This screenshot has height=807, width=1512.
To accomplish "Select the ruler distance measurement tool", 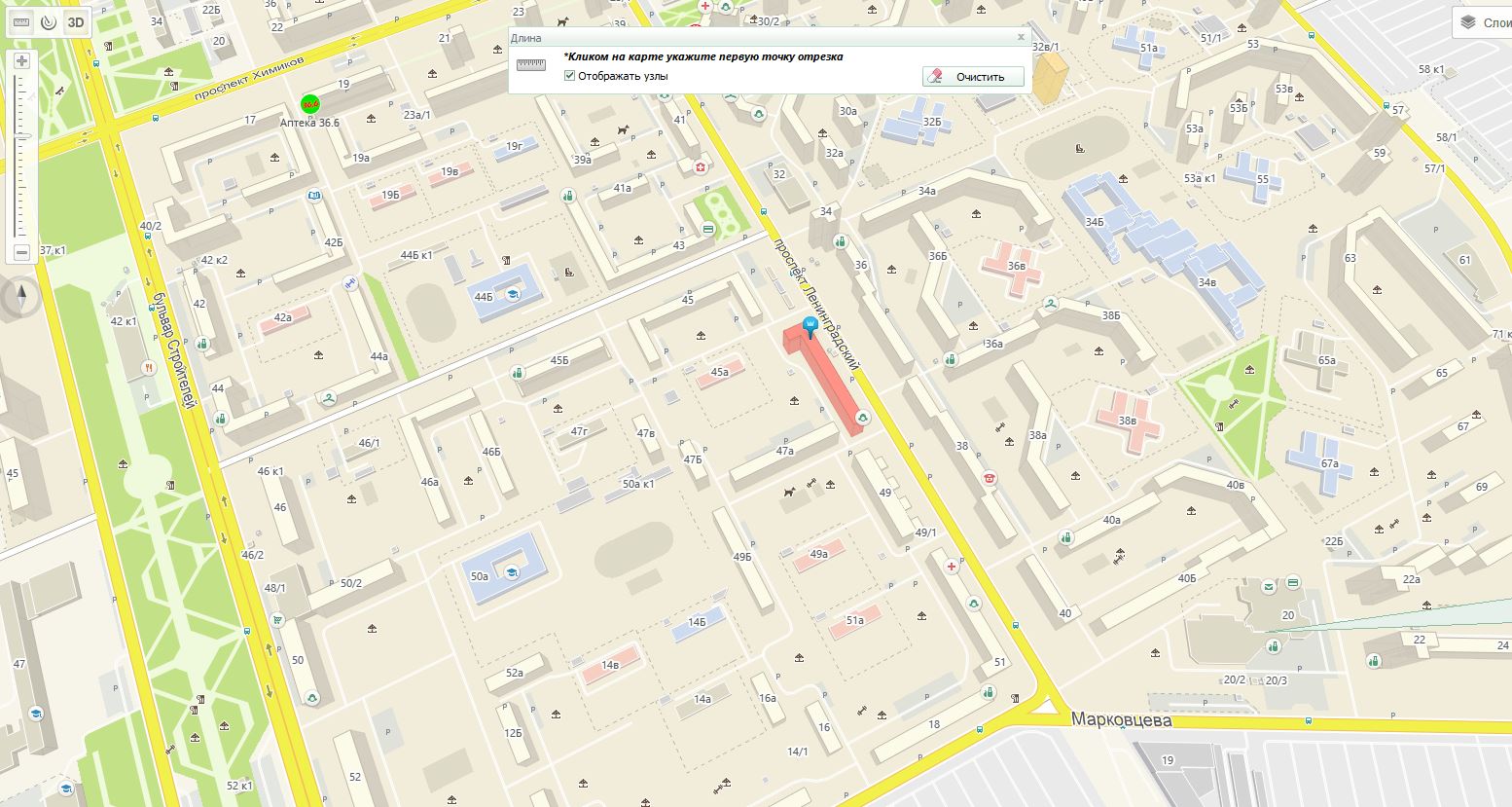I will coord(21,21).
